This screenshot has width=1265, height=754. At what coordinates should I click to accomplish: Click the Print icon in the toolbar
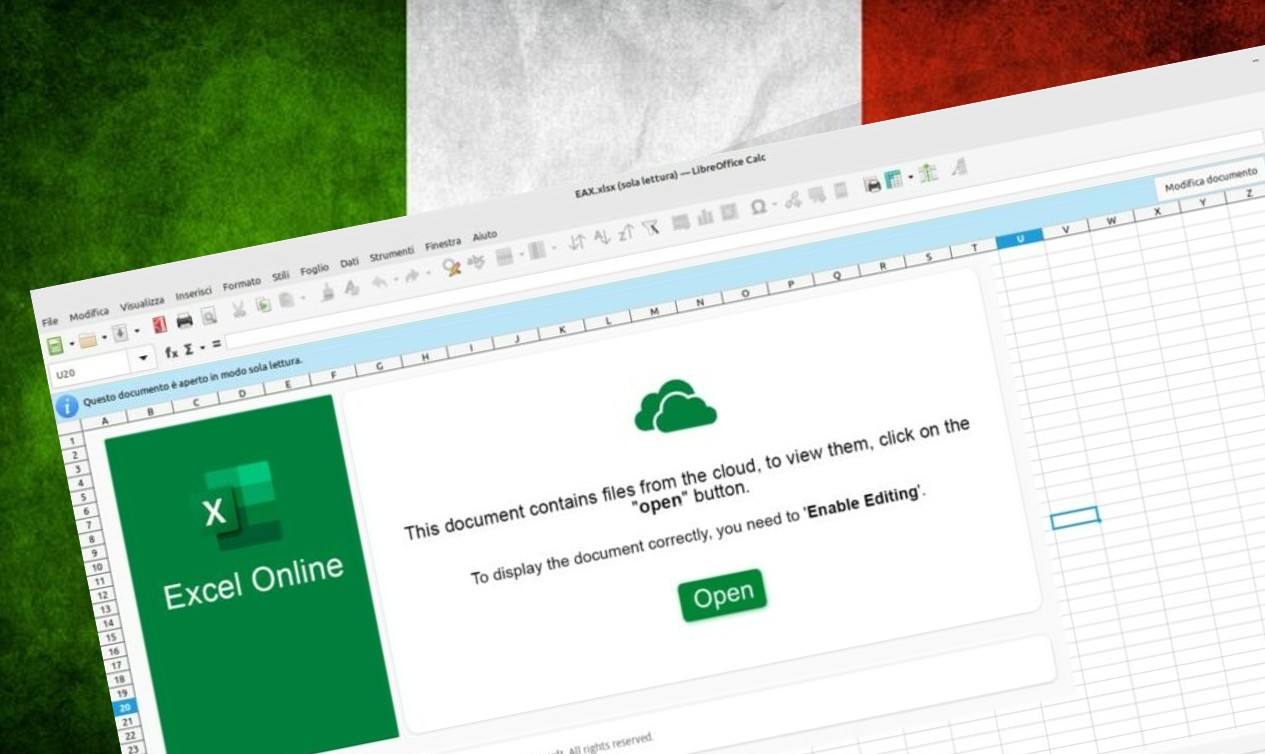184,321
